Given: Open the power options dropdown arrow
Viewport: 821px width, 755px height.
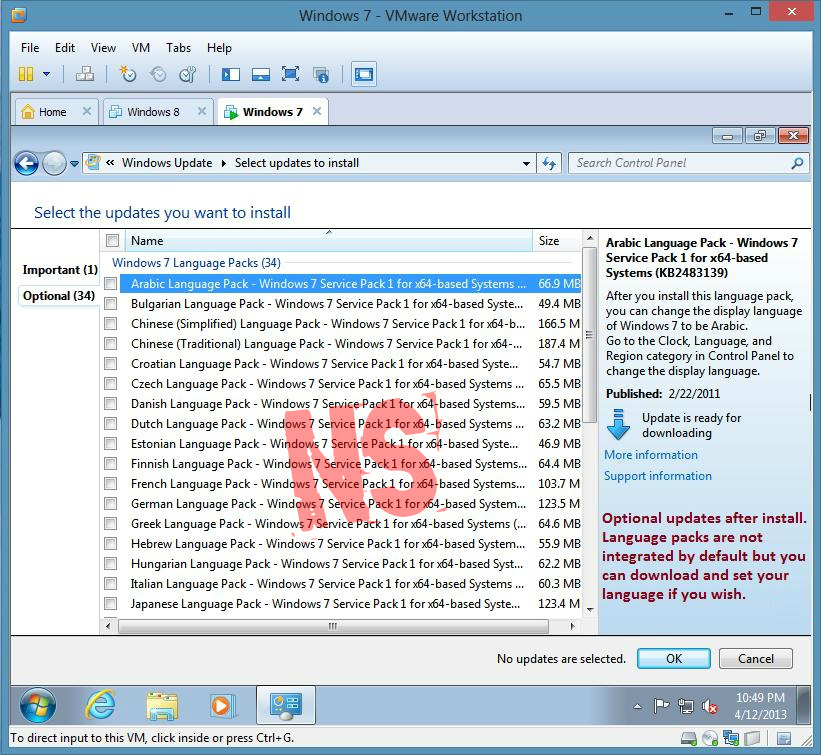Looking at the screenshot, I should tap(47, 74).
